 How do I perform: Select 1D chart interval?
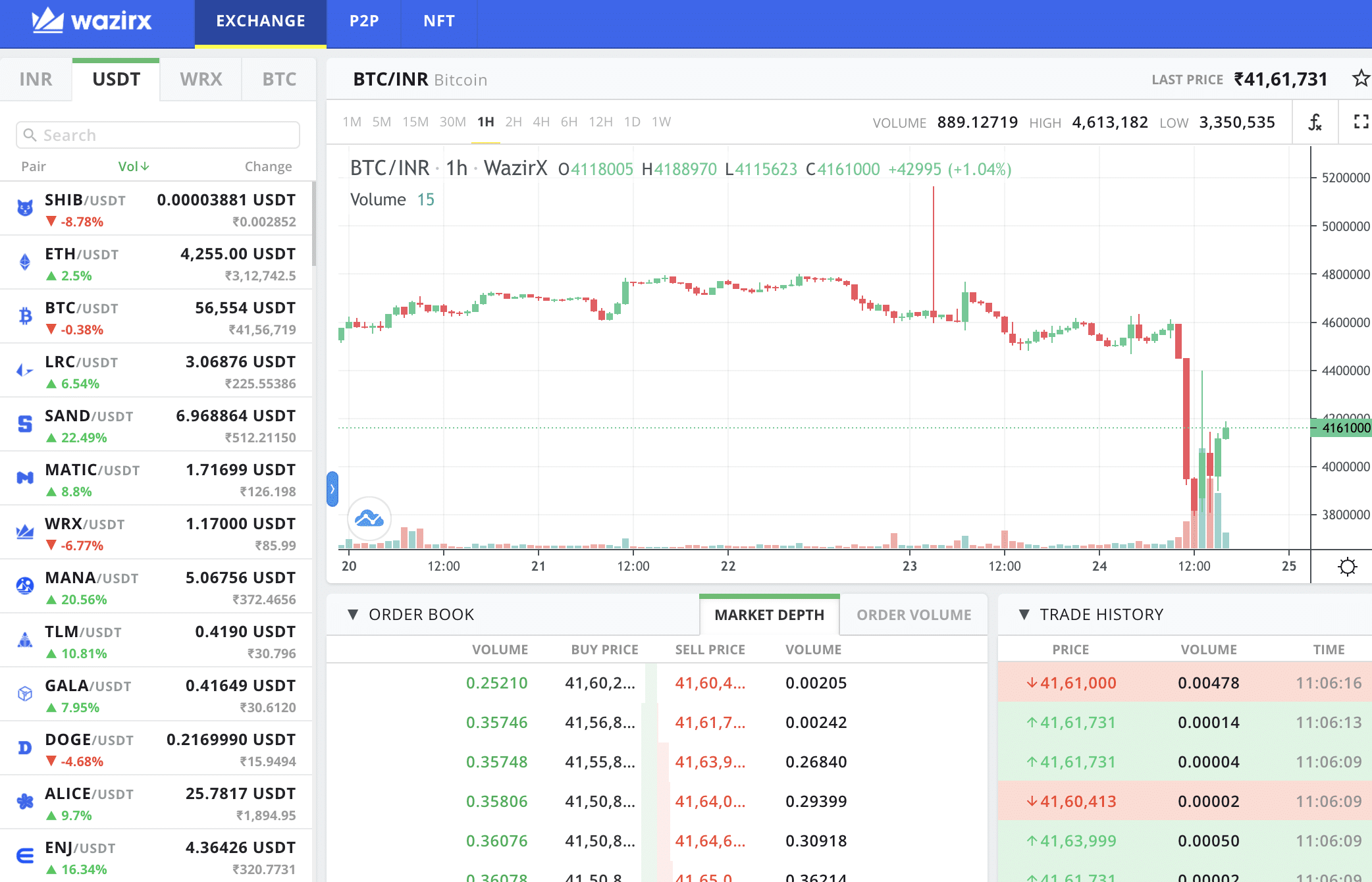[x=632, y=122]
